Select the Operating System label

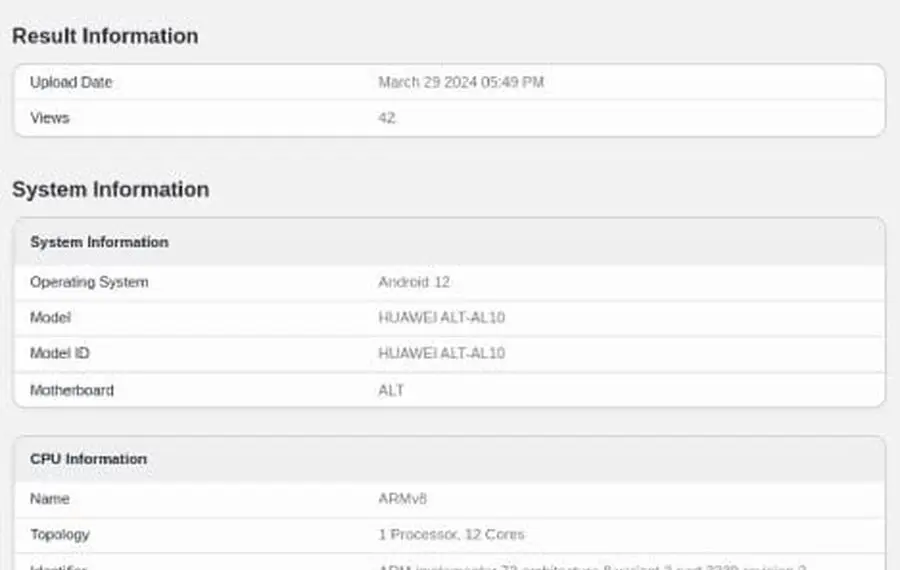tap(89, 282)
